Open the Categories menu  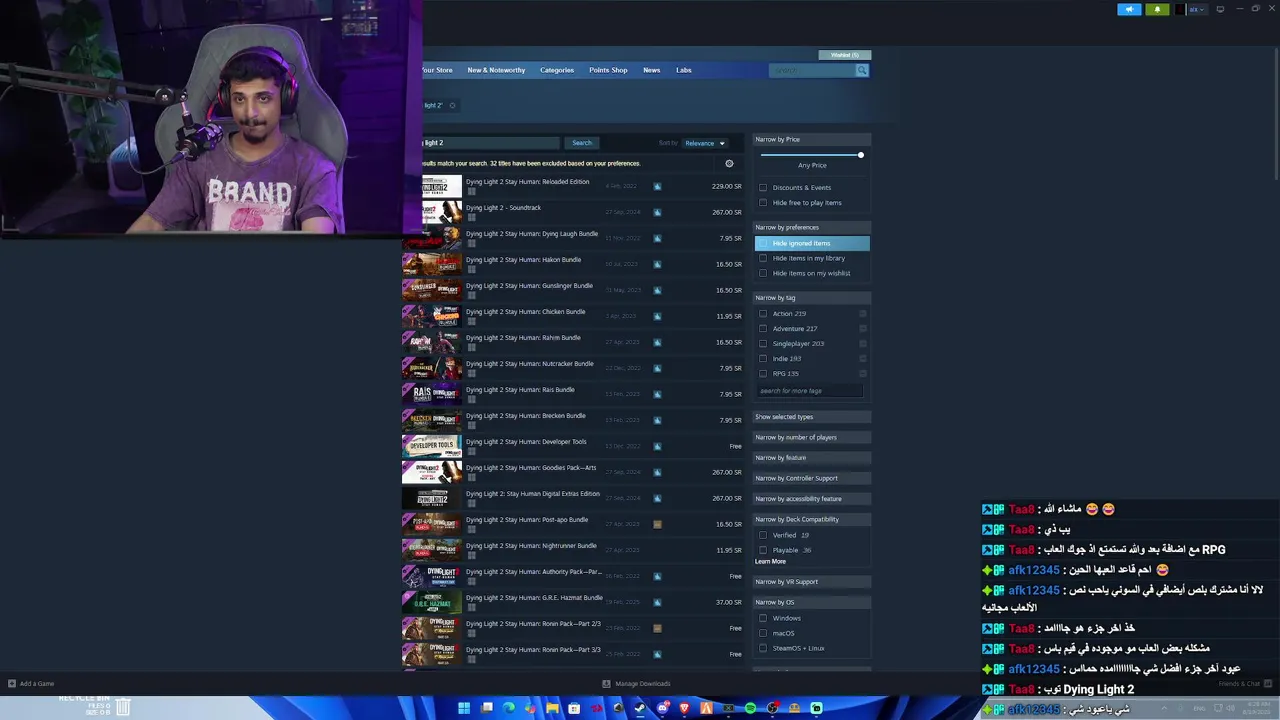pos(557,70)
